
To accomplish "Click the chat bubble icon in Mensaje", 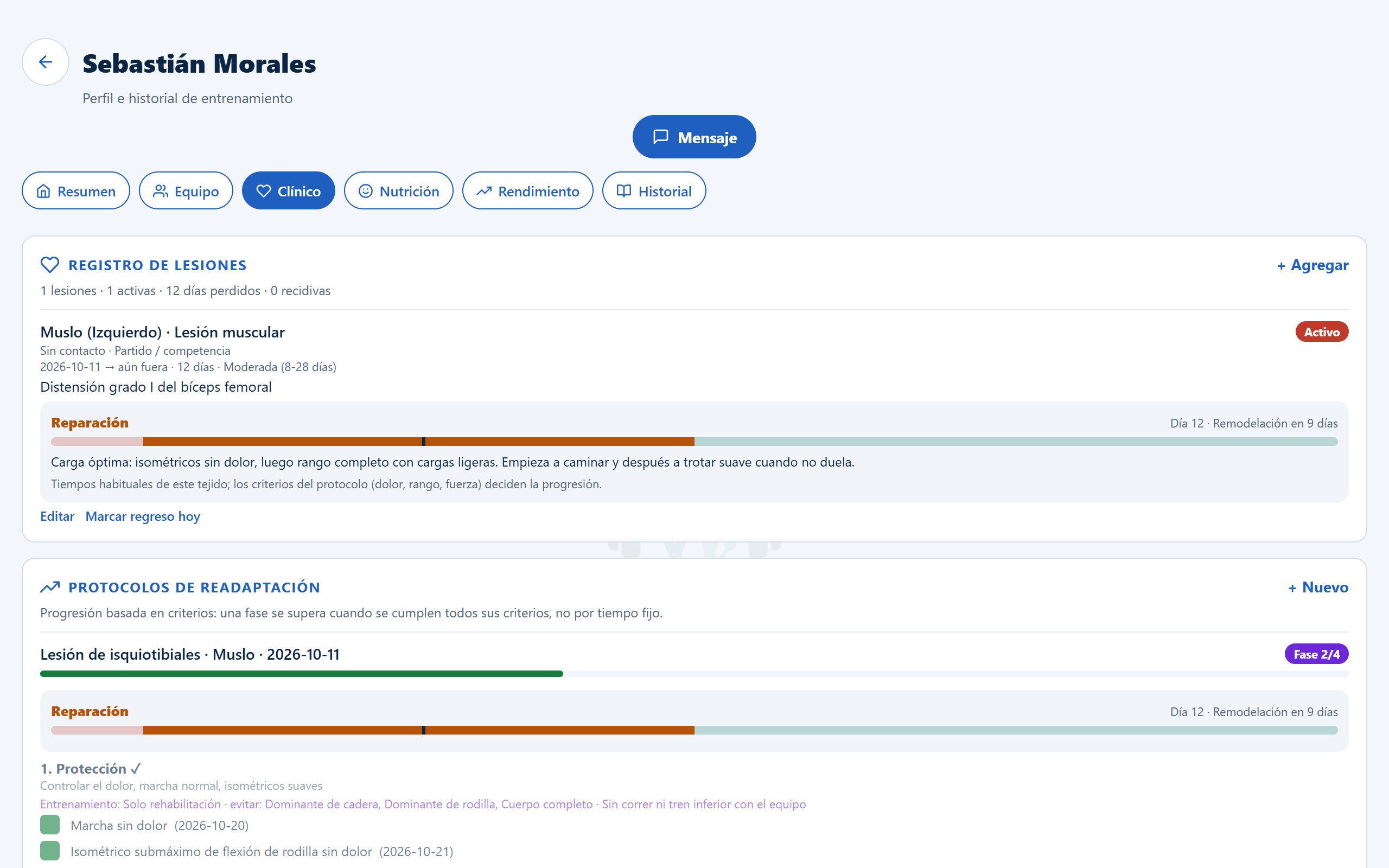I will pos(661,137).
